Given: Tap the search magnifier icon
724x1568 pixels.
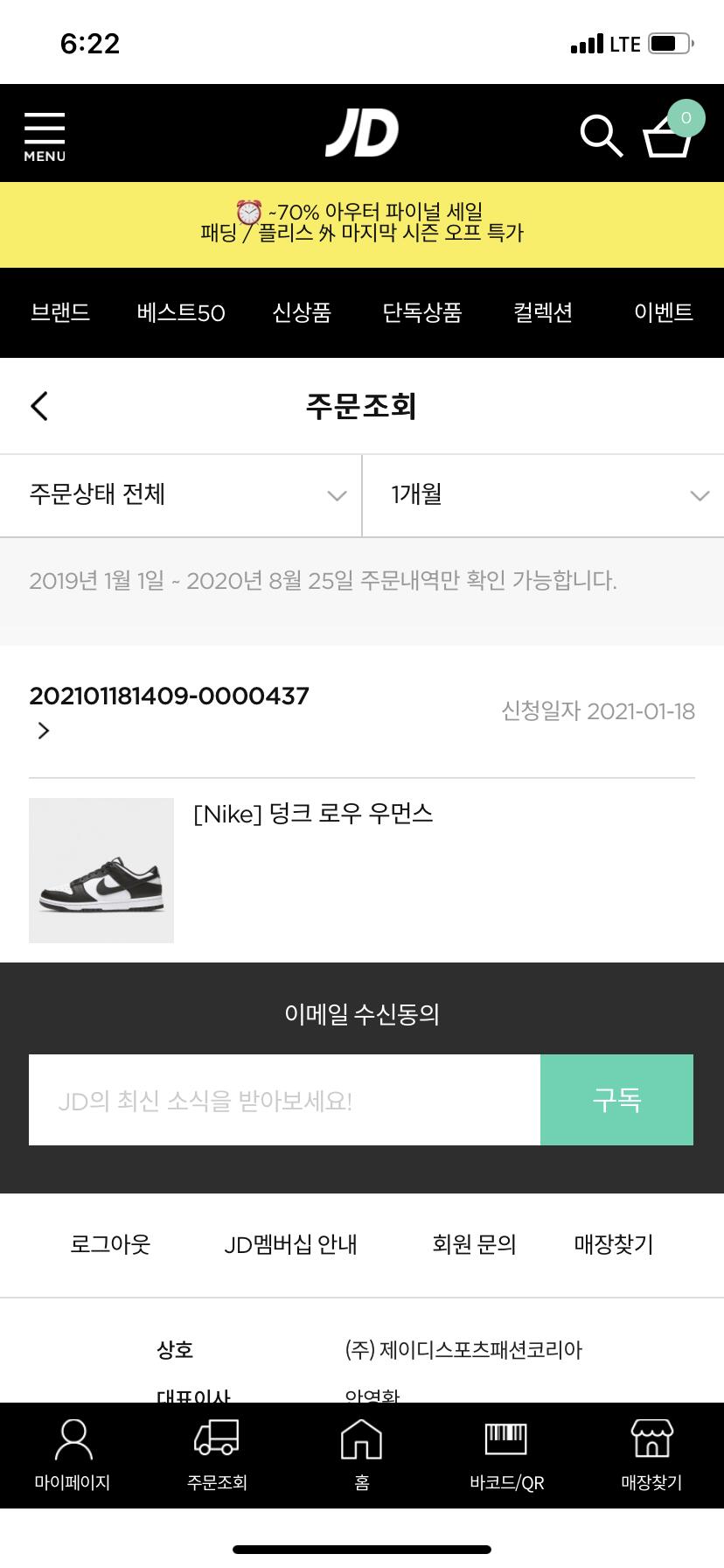Looking at the screenshot, I should click(601, 136).
